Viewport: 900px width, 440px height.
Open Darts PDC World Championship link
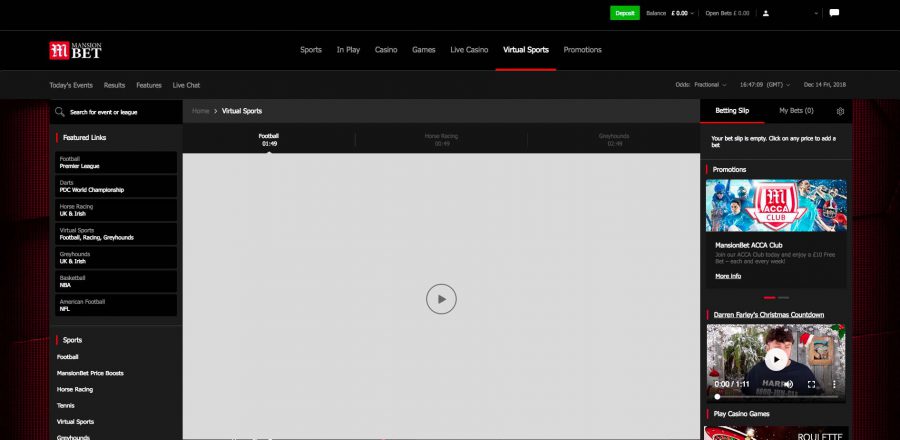[116, 186]
